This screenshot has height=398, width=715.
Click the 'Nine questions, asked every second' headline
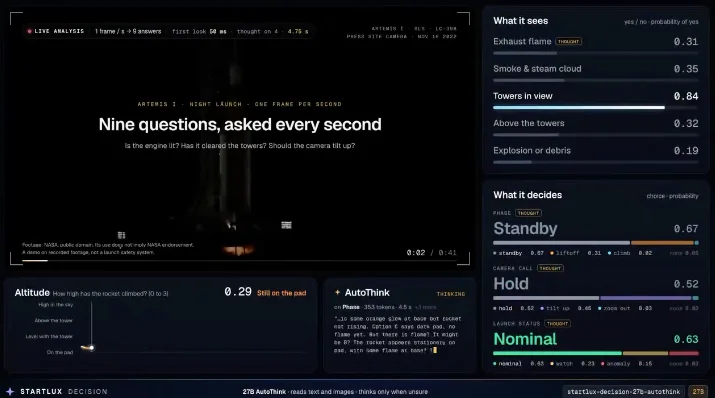(x=240, y=124)
